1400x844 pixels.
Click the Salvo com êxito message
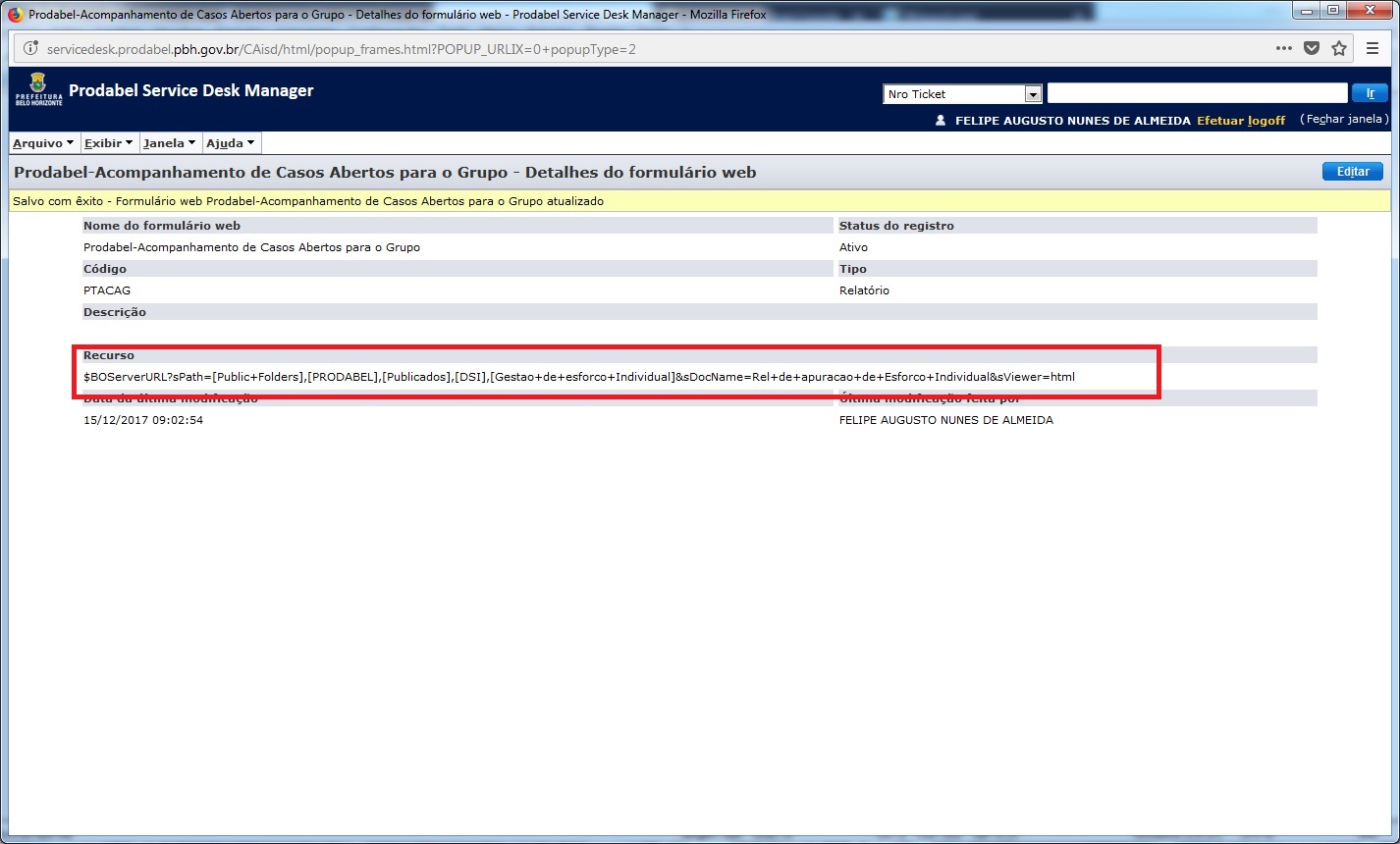point(308,201)
